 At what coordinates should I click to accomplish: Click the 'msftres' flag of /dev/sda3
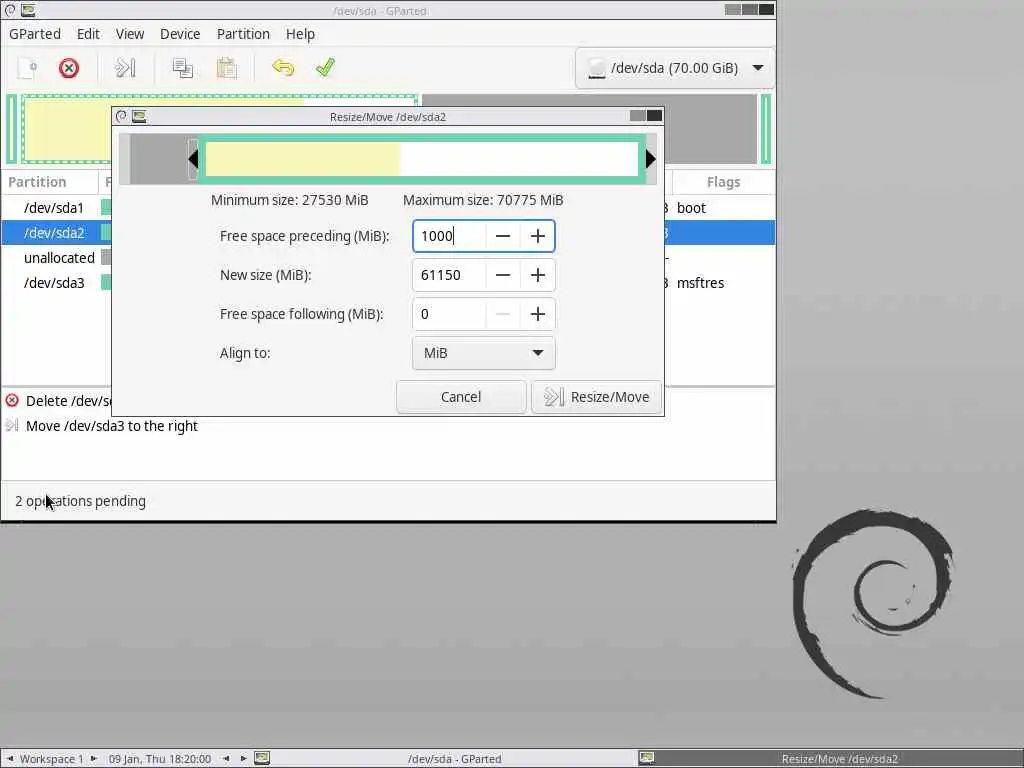tap(700, 283)
